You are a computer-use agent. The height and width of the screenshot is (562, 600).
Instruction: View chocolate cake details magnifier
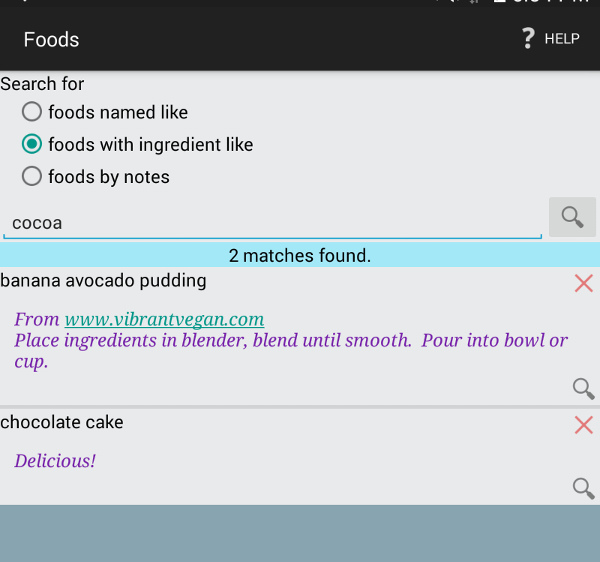[584, 489]
